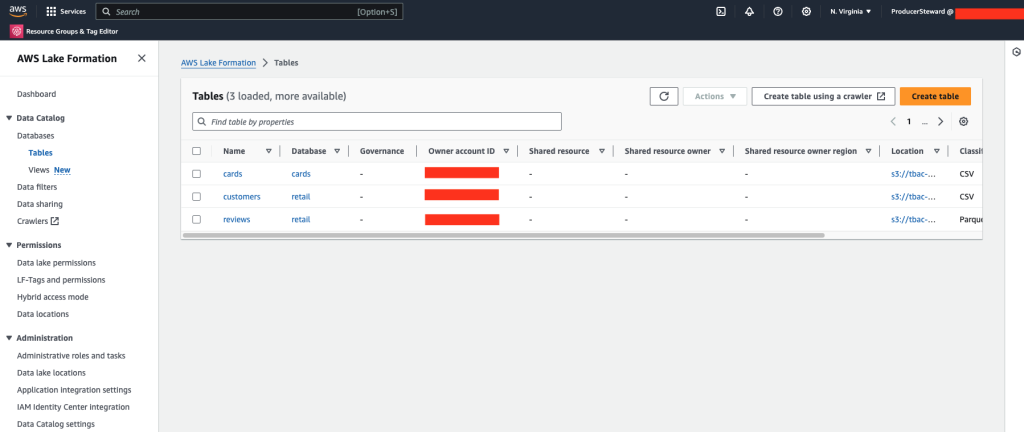1024x432 pixels.
Task: Click Create table button
Action: 935,96
